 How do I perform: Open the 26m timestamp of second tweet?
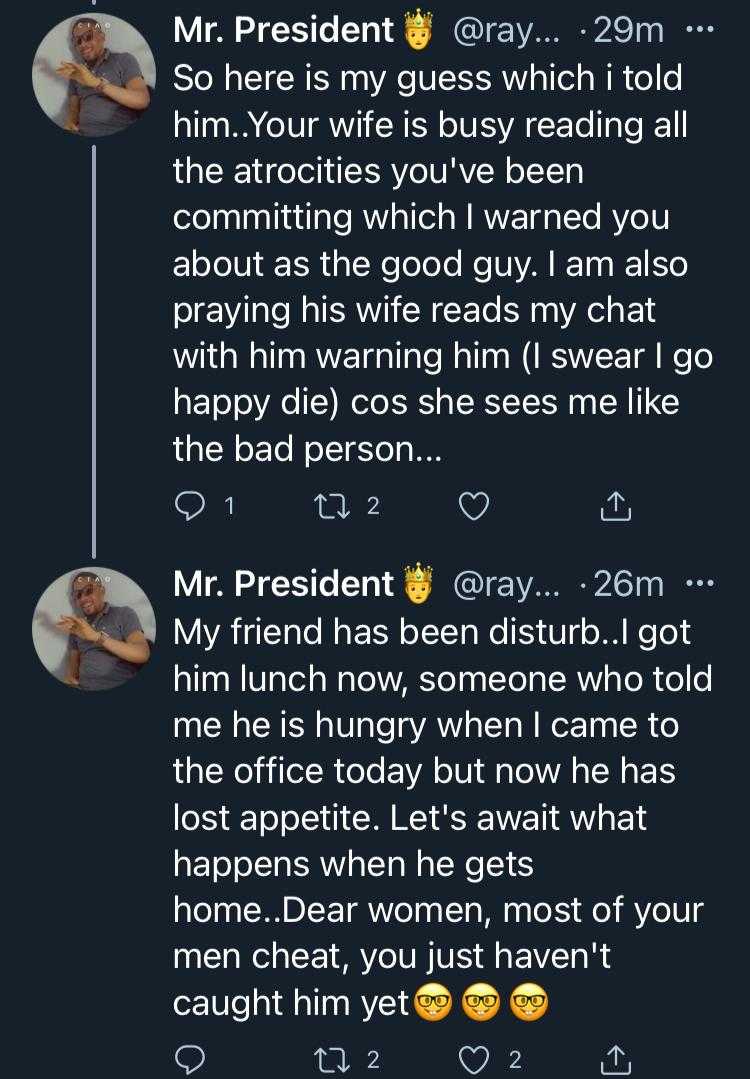tap(626, 583)
